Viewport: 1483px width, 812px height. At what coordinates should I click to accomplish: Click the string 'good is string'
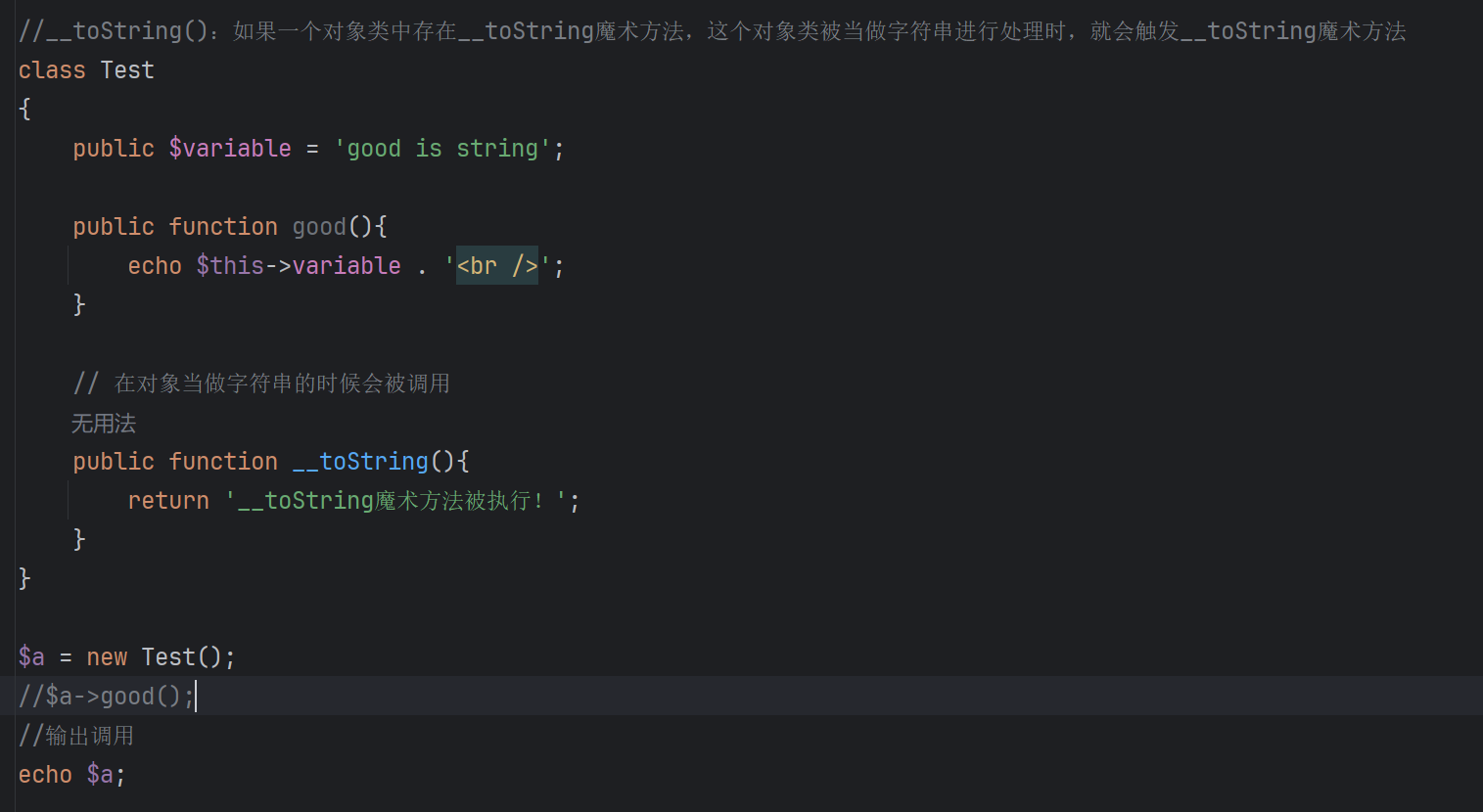(442, 149)
